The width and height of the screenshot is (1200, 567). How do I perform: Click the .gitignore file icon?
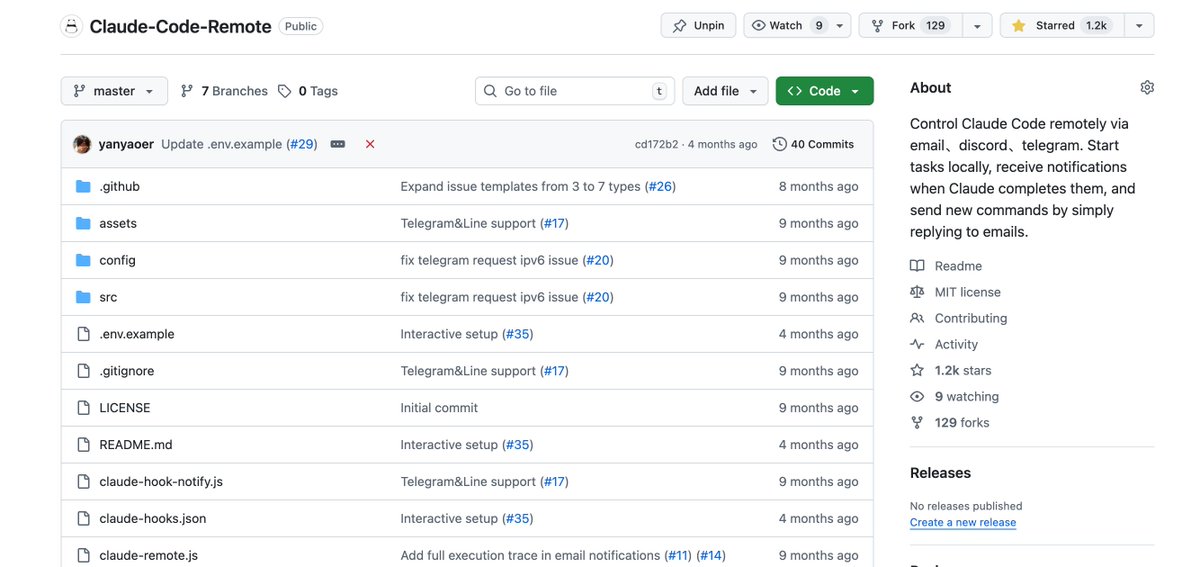pos(84,371)
